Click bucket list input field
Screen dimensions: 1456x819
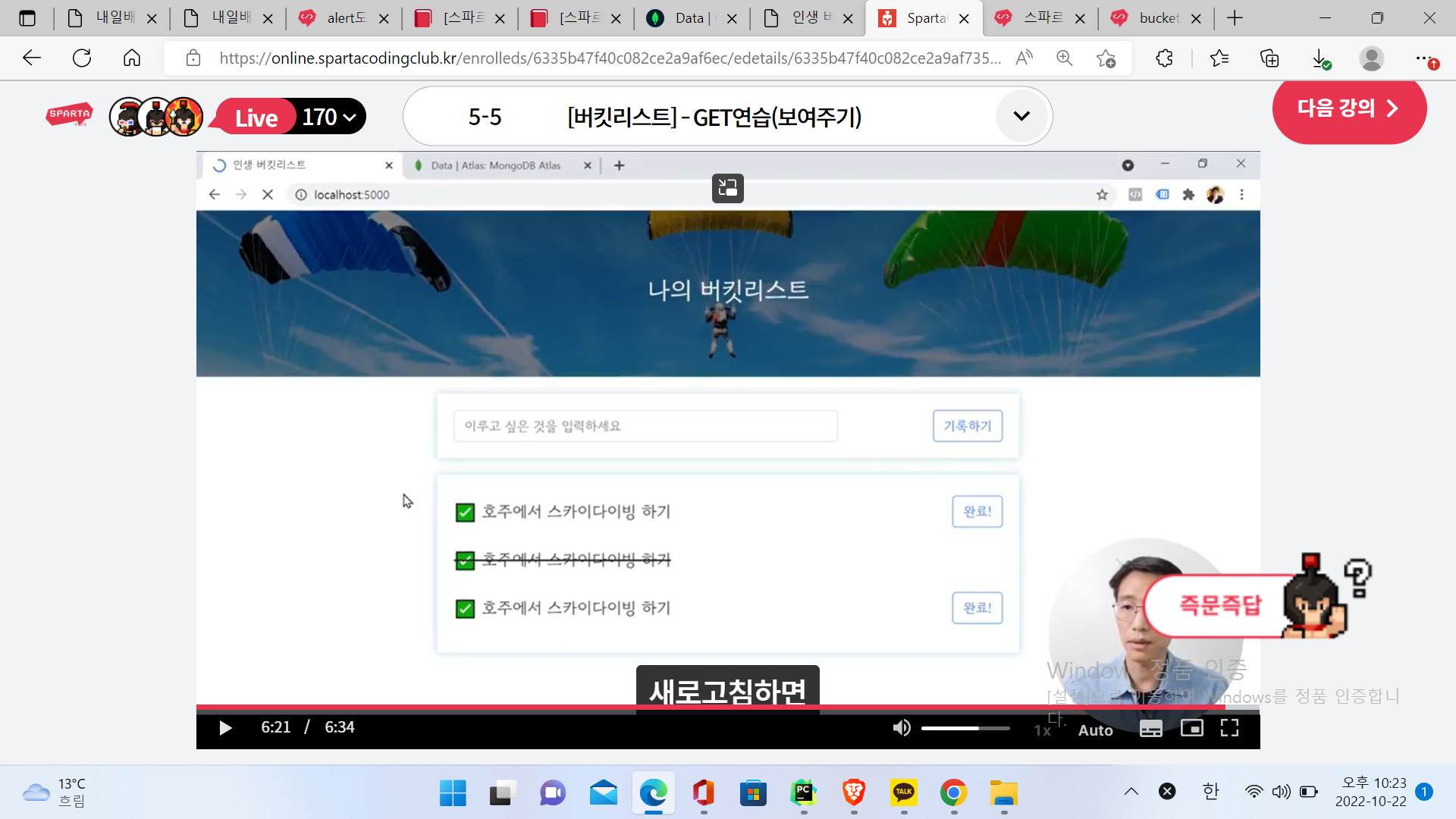[x=645, y=426]
